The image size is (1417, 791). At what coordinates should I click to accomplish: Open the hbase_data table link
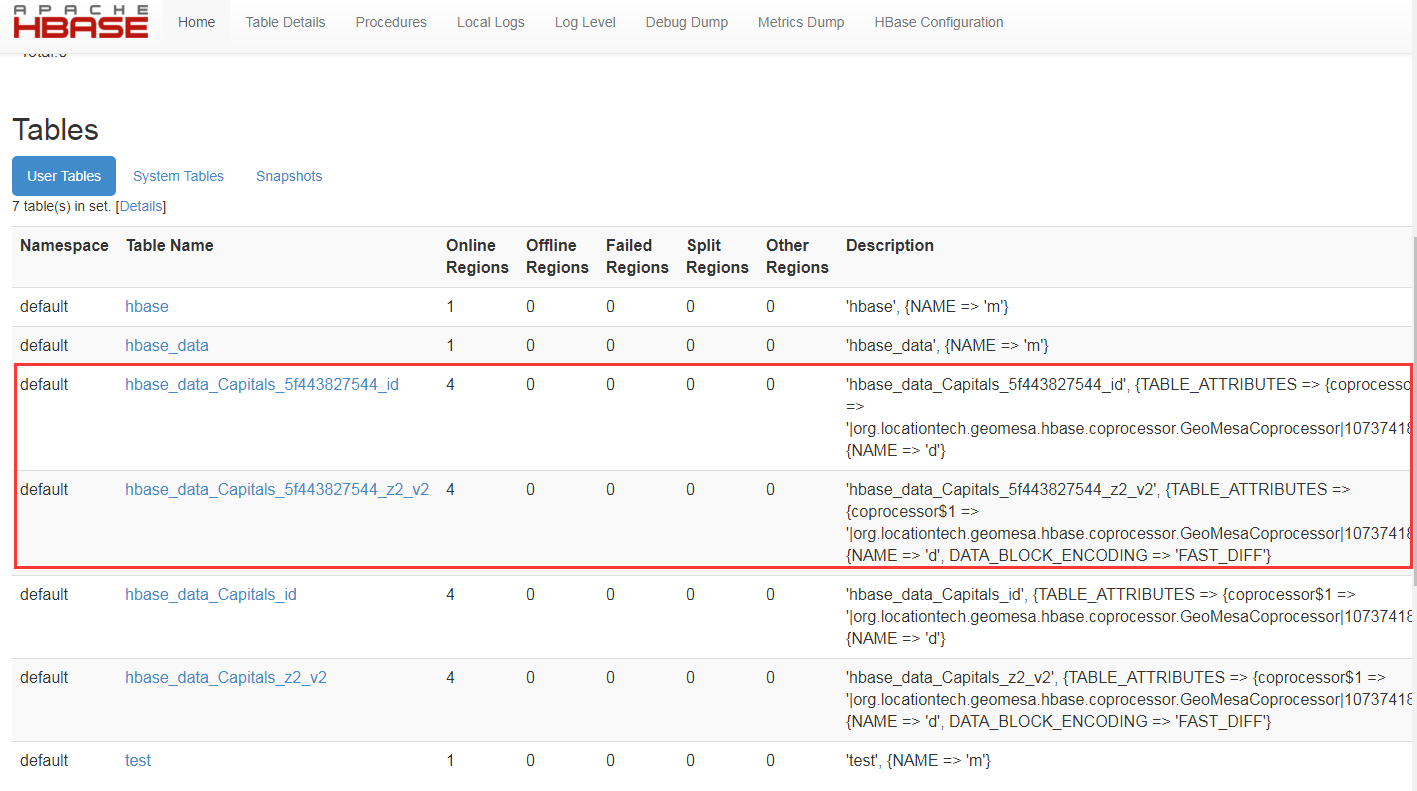coord(167,345)
